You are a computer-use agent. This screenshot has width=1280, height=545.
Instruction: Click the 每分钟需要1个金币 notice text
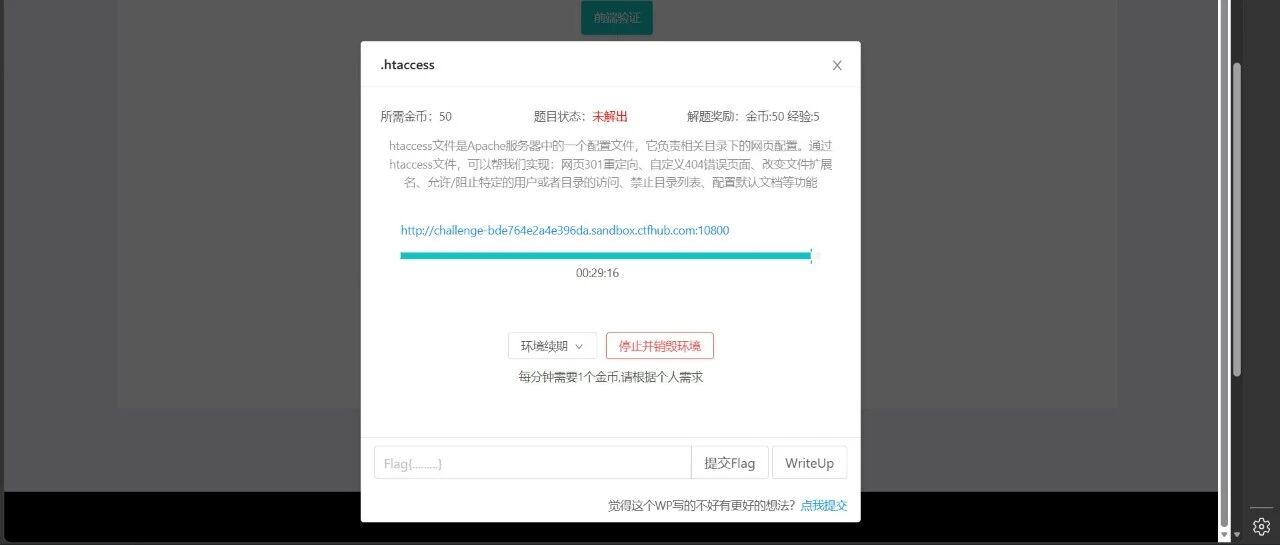pyautogui.click(x=610, y=377)
